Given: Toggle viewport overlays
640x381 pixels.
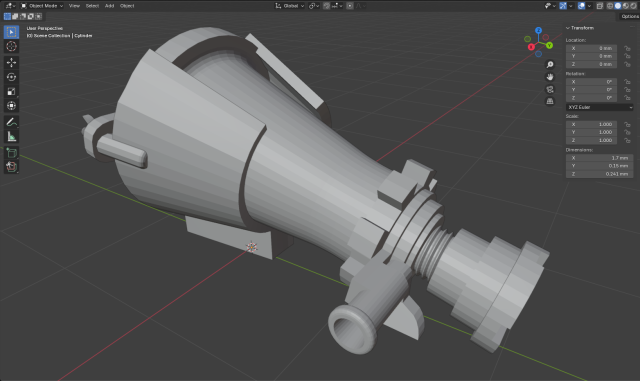Looking at the screenshot, I should pos(582,6).
